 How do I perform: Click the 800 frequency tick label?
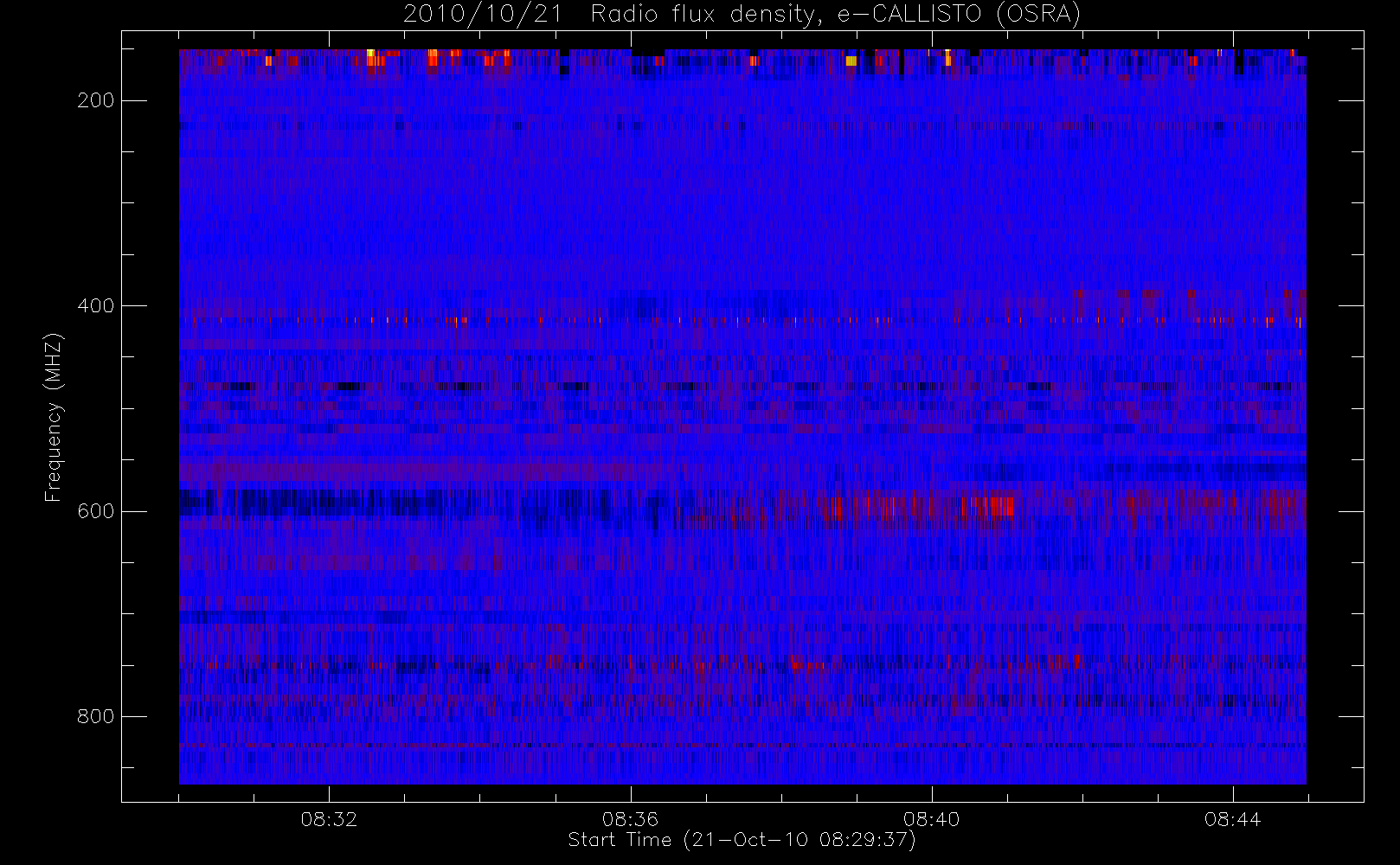(x=95, y=716)
